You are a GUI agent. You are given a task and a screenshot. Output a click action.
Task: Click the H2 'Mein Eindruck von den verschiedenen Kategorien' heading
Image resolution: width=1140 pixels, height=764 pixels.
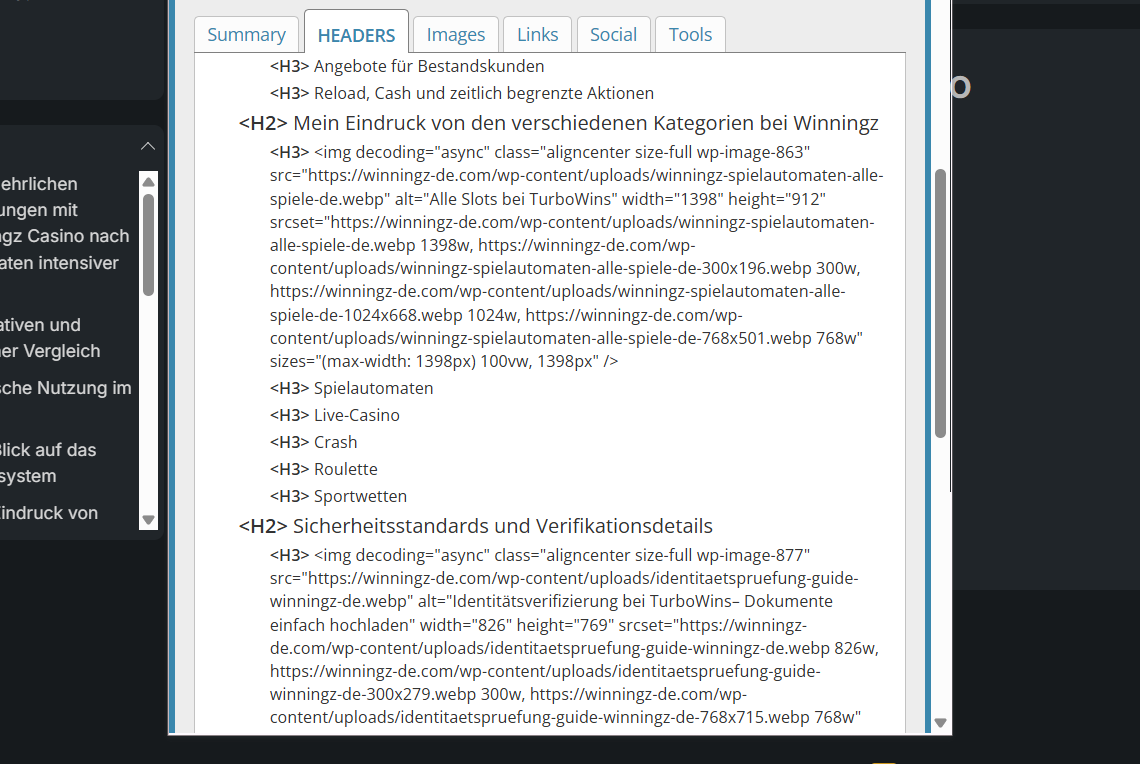point(558,123)
